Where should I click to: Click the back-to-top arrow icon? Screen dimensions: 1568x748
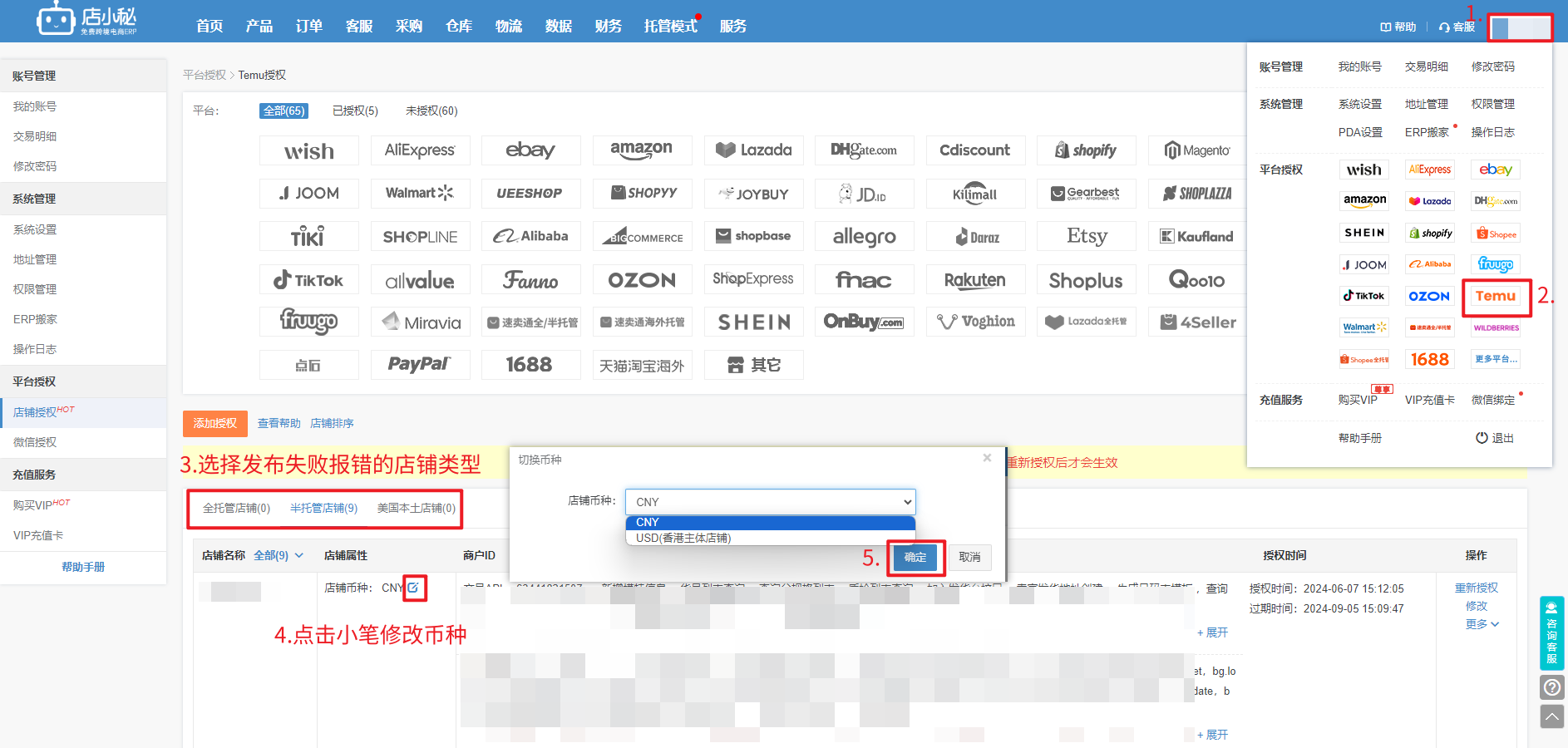(x=1552, y=716)
